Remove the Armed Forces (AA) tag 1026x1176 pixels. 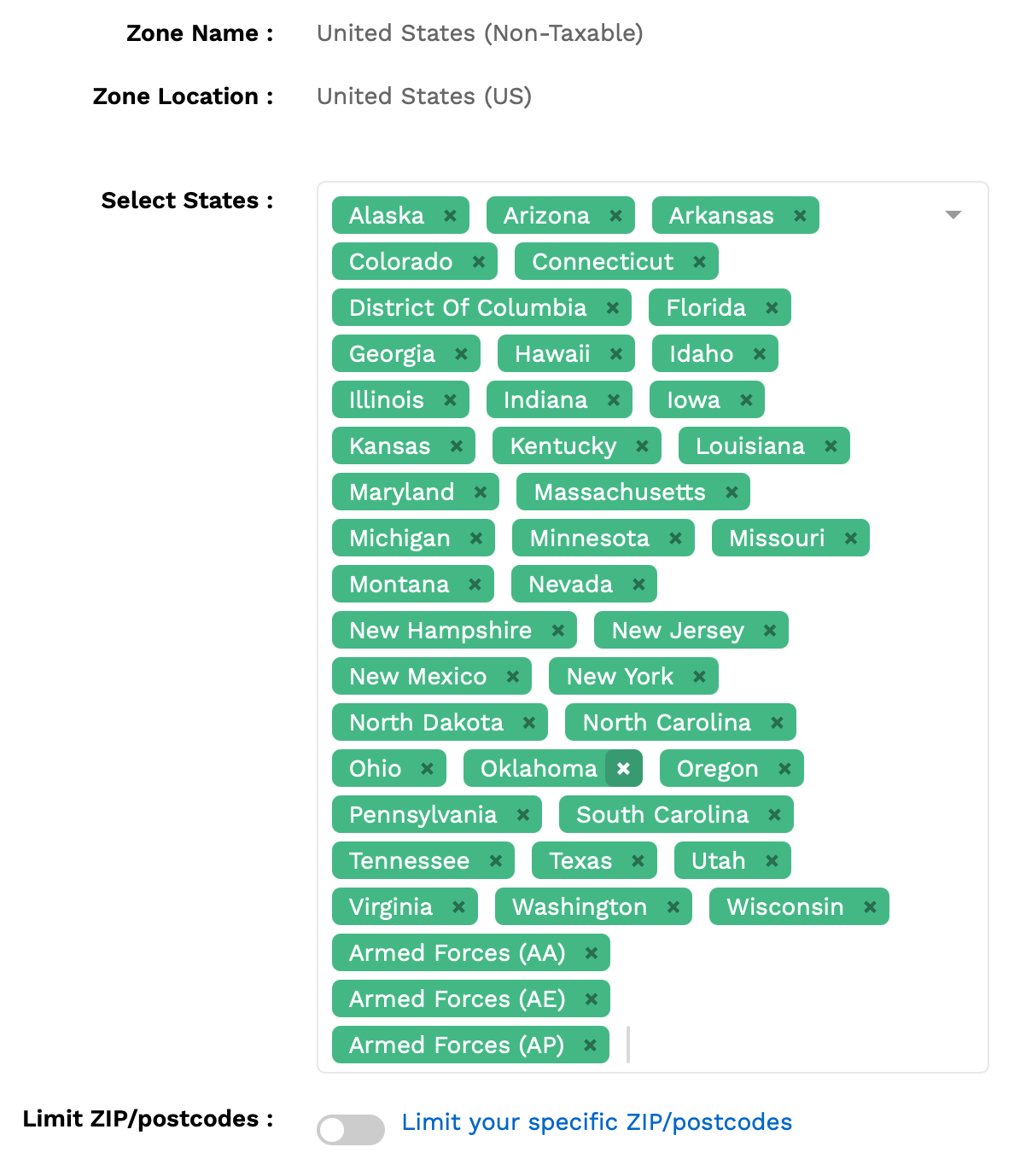[x=591, y=953]
